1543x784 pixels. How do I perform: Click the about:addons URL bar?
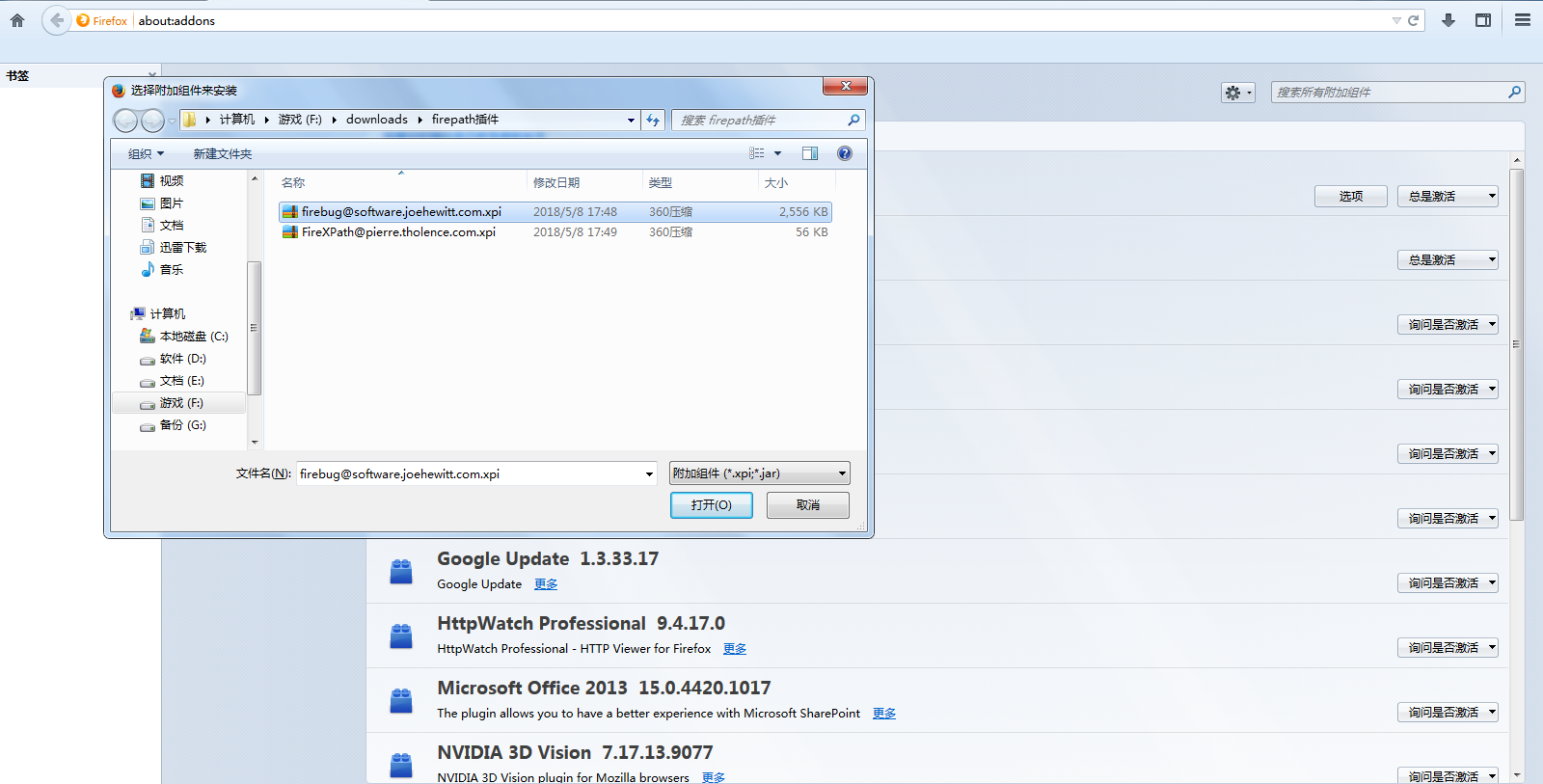click(762, 20)
